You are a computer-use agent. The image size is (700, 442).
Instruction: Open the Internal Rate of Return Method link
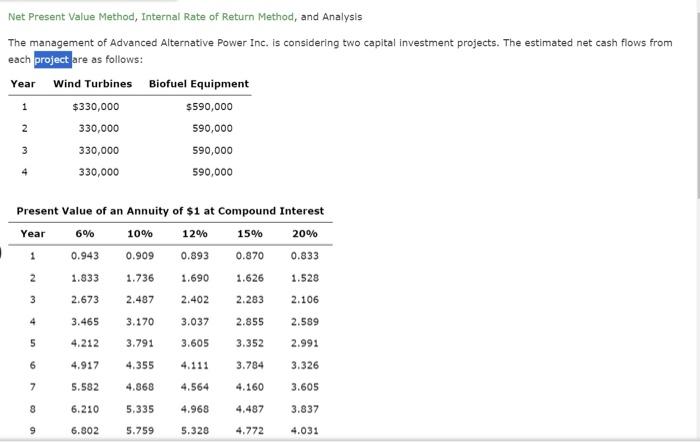217,17
